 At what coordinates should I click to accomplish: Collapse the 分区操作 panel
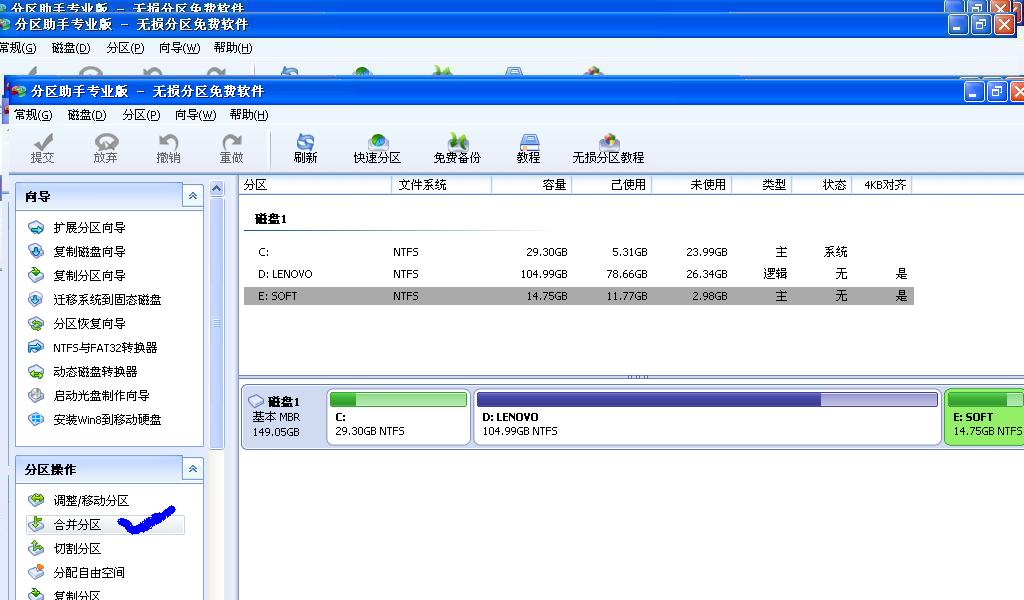(193, 469)
